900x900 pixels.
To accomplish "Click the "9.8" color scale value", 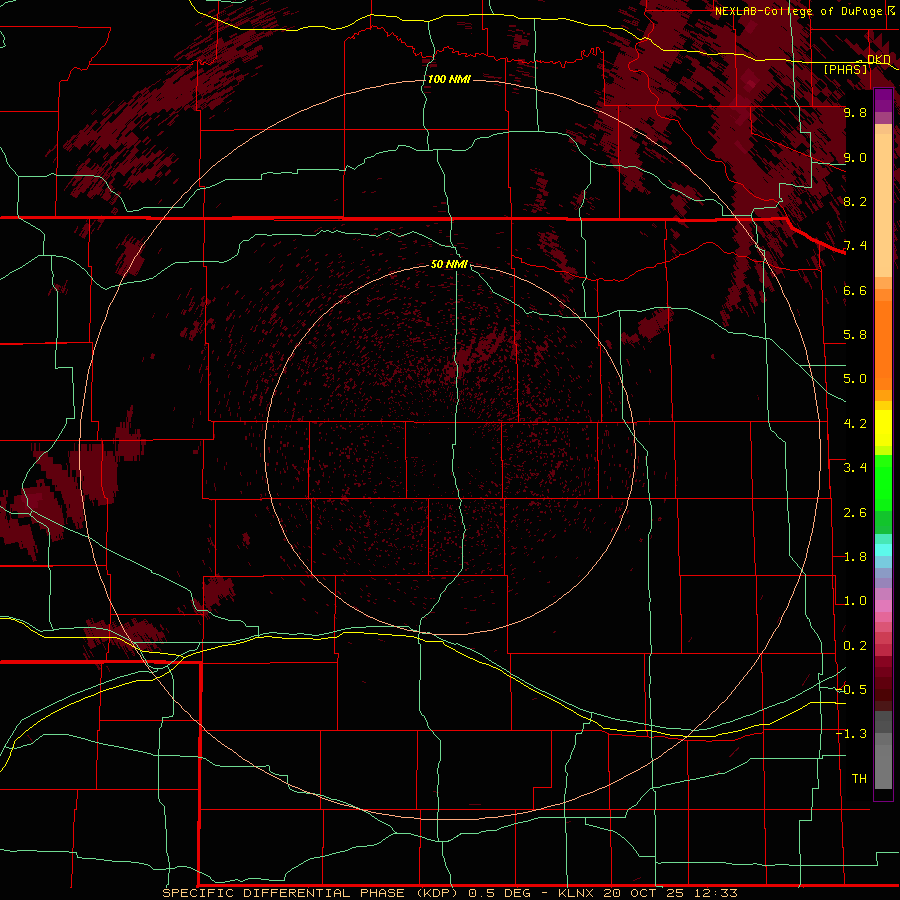I will (855, 112).
